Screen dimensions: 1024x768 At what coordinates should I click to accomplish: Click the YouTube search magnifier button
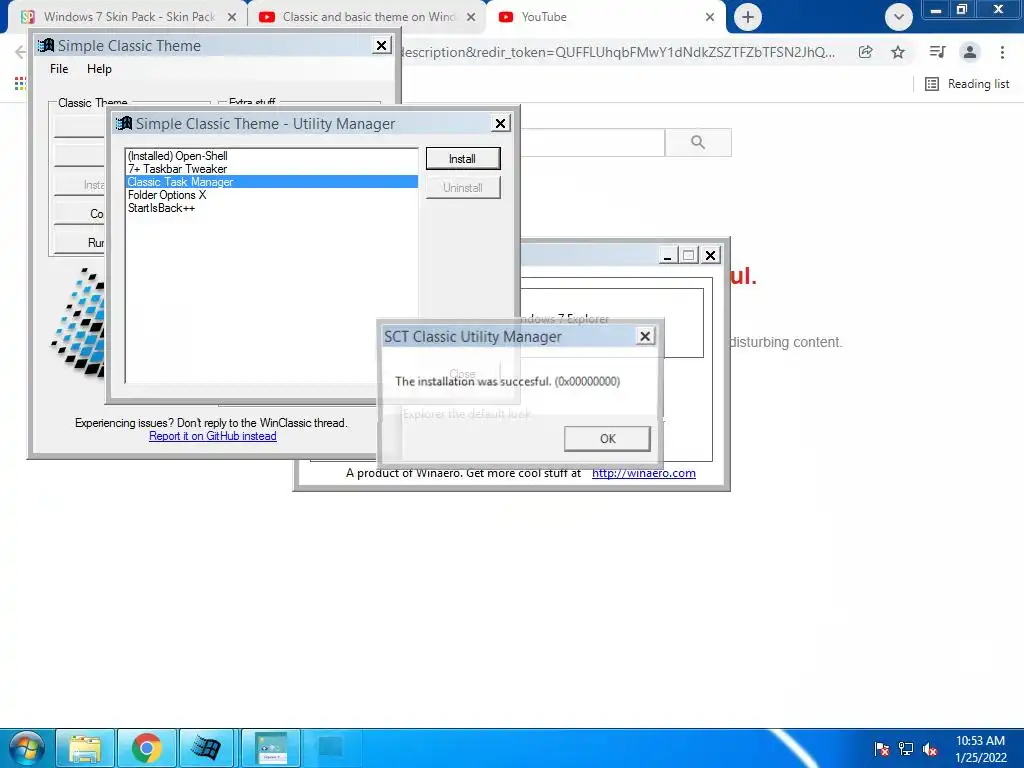[x=697, y=142]
